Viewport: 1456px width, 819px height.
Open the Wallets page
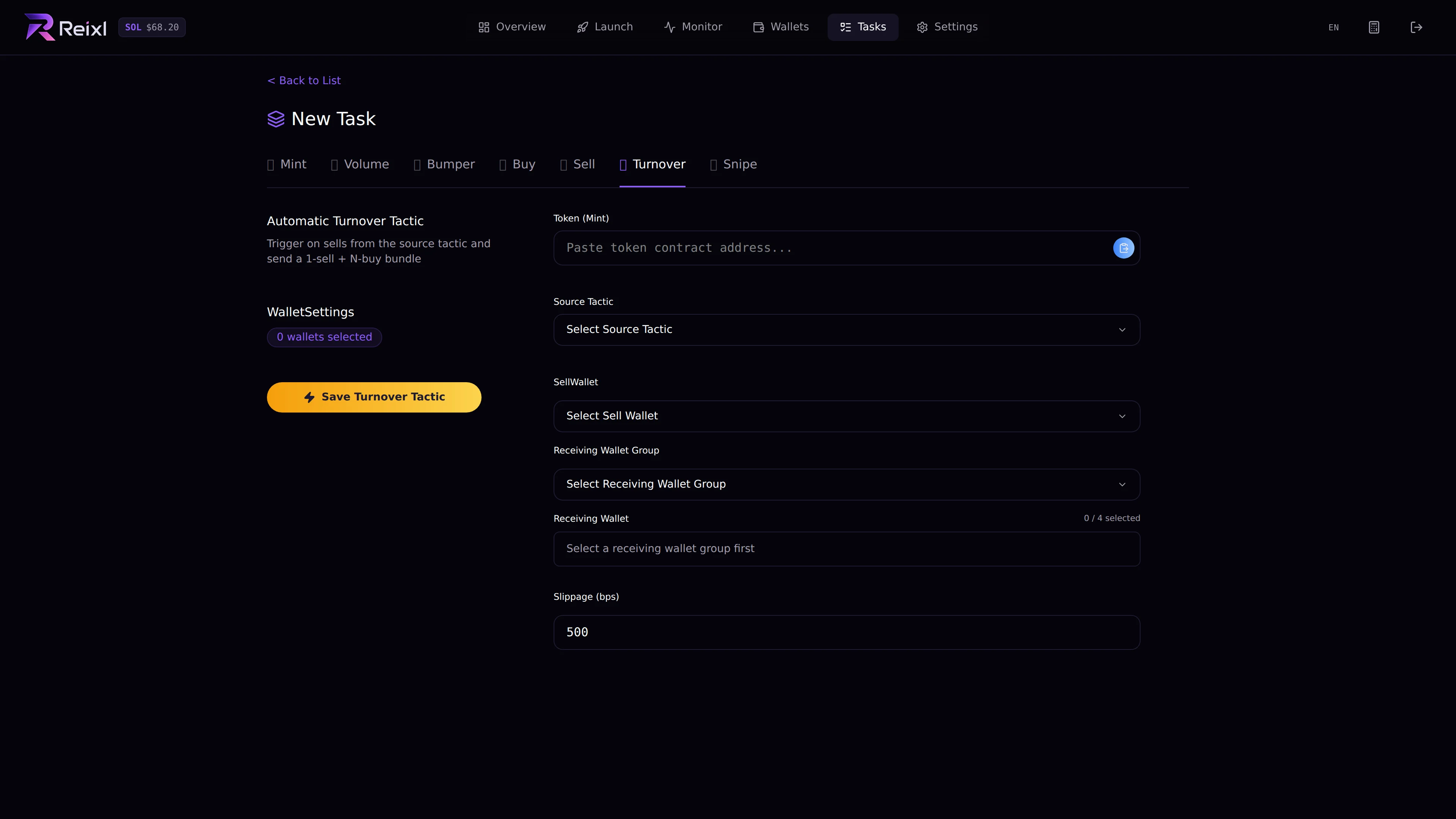[x=781, y=27]
